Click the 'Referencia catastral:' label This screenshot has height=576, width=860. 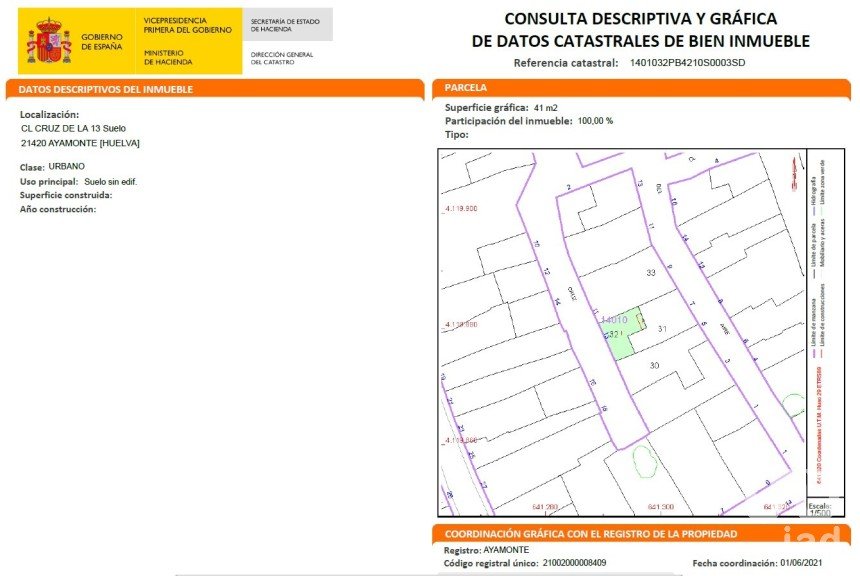(x=566, y=63)
